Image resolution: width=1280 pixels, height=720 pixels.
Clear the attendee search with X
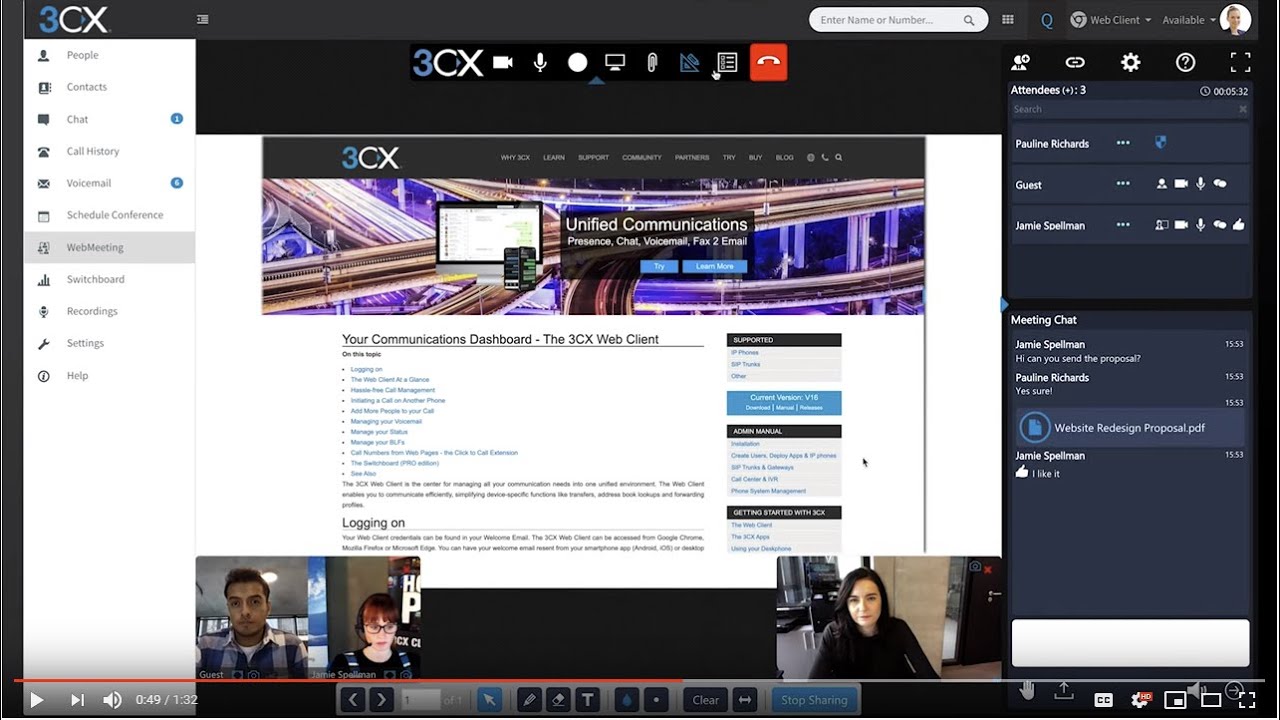[1243, 109]
